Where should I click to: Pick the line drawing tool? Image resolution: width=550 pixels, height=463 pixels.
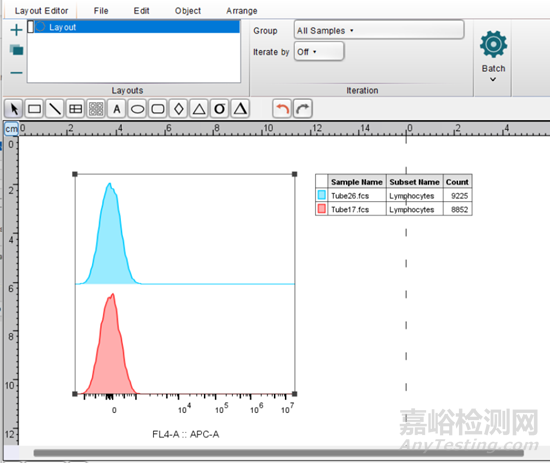pyautogui.click(x=55, y=109)
